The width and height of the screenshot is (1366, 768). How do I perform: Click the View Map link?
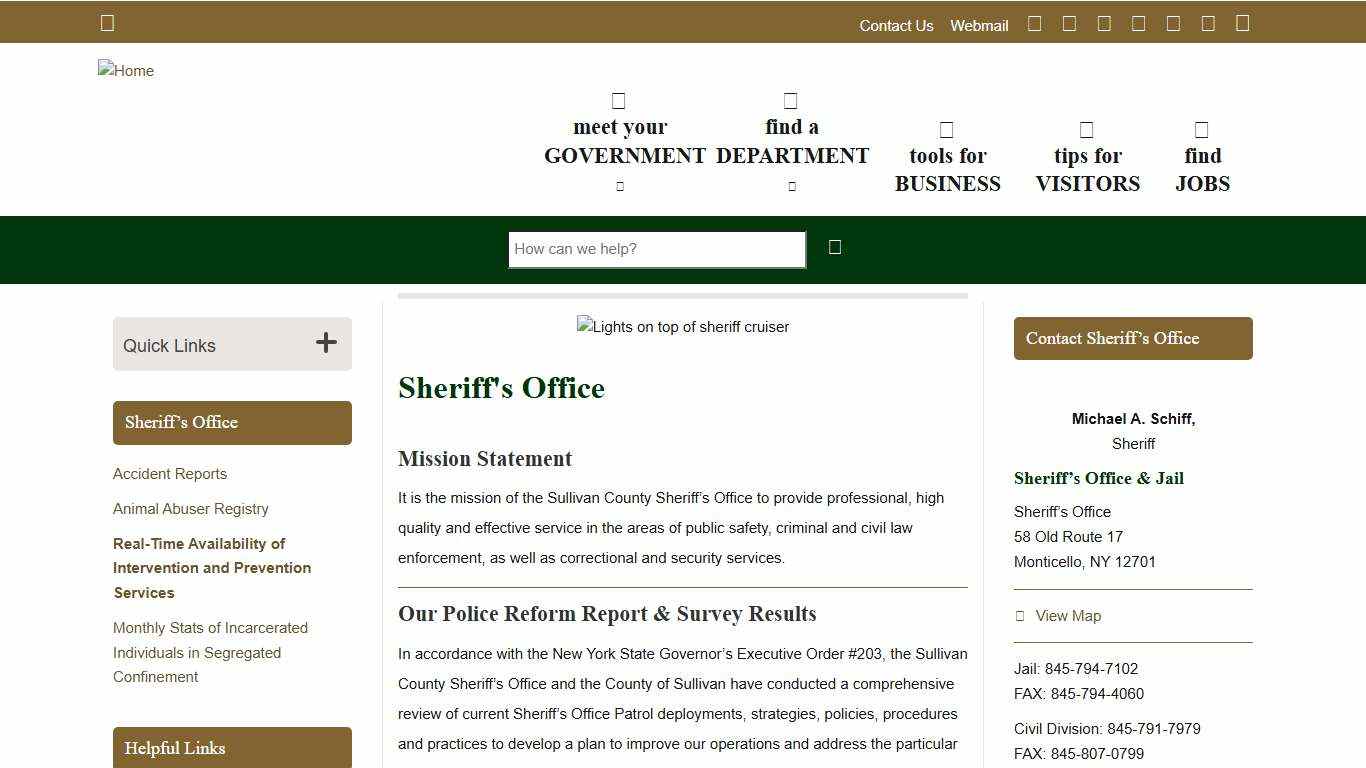click(x=1068, y=615)
